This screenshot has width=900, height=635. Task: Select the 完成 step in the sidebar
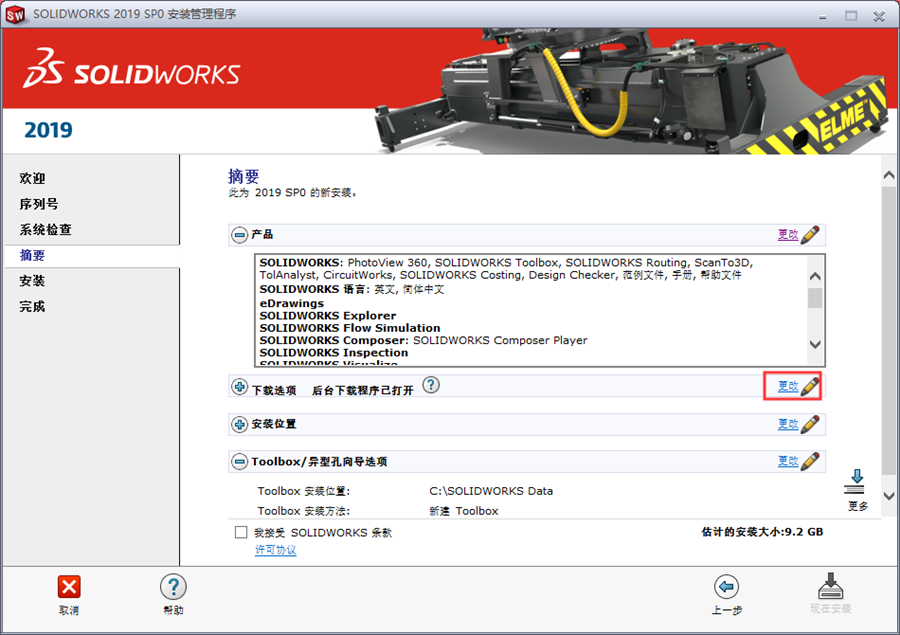tap(32, 307)
